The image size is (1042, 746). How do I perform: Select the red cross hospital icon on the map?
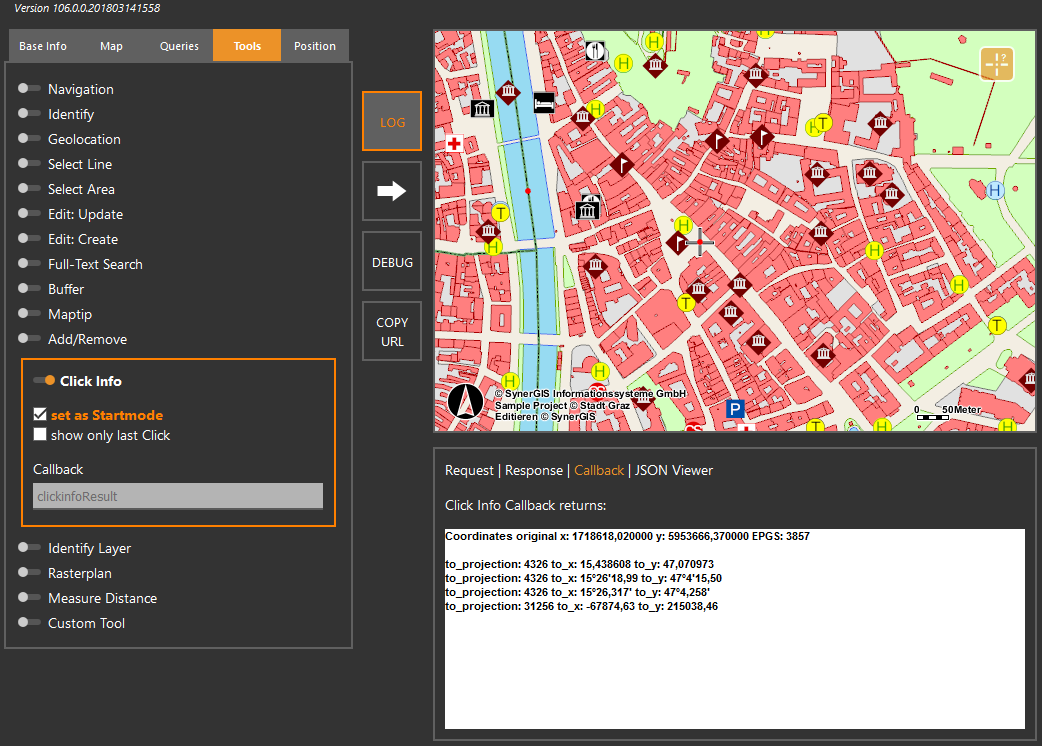454,144
